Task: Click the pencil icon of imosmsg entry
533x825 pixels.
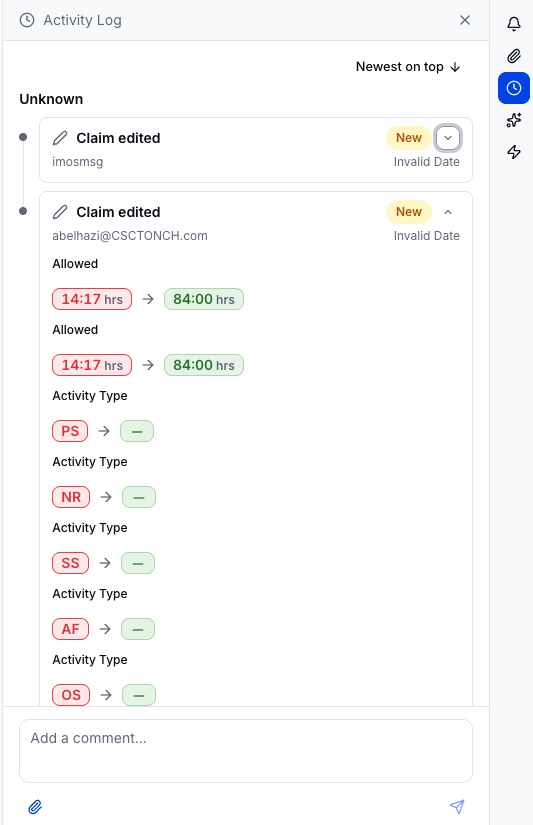Action: pyautogui.click(x=60, y=138)
